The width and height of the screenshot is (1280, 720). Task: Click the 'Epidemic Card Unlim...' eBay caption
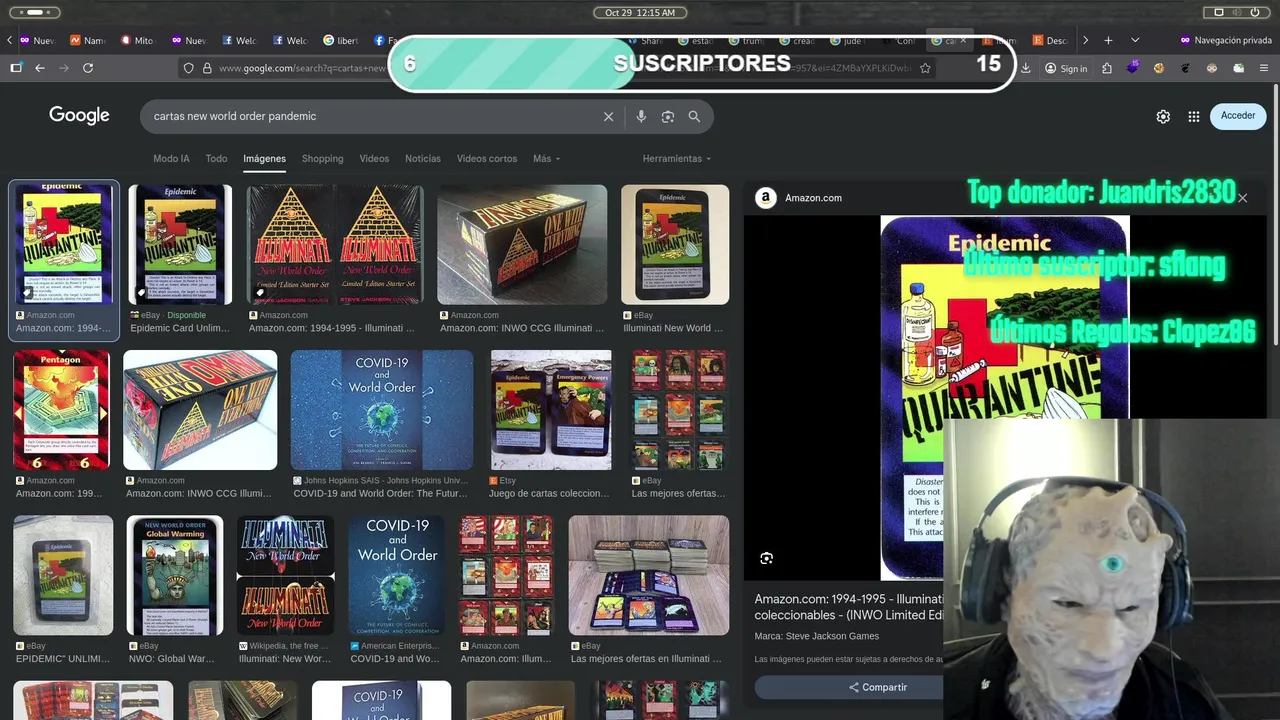point(180,328)
